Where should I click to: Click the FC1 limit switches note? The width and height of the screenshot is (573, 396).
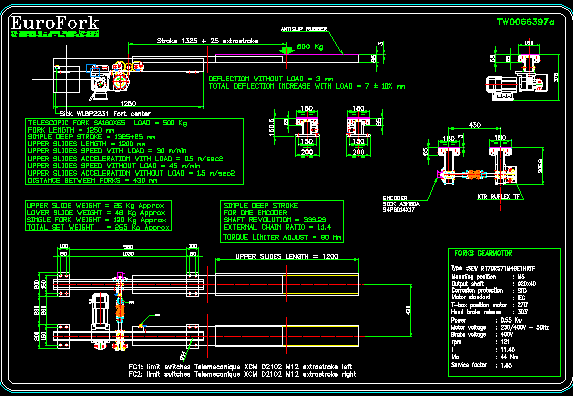(x=240, y=366)
